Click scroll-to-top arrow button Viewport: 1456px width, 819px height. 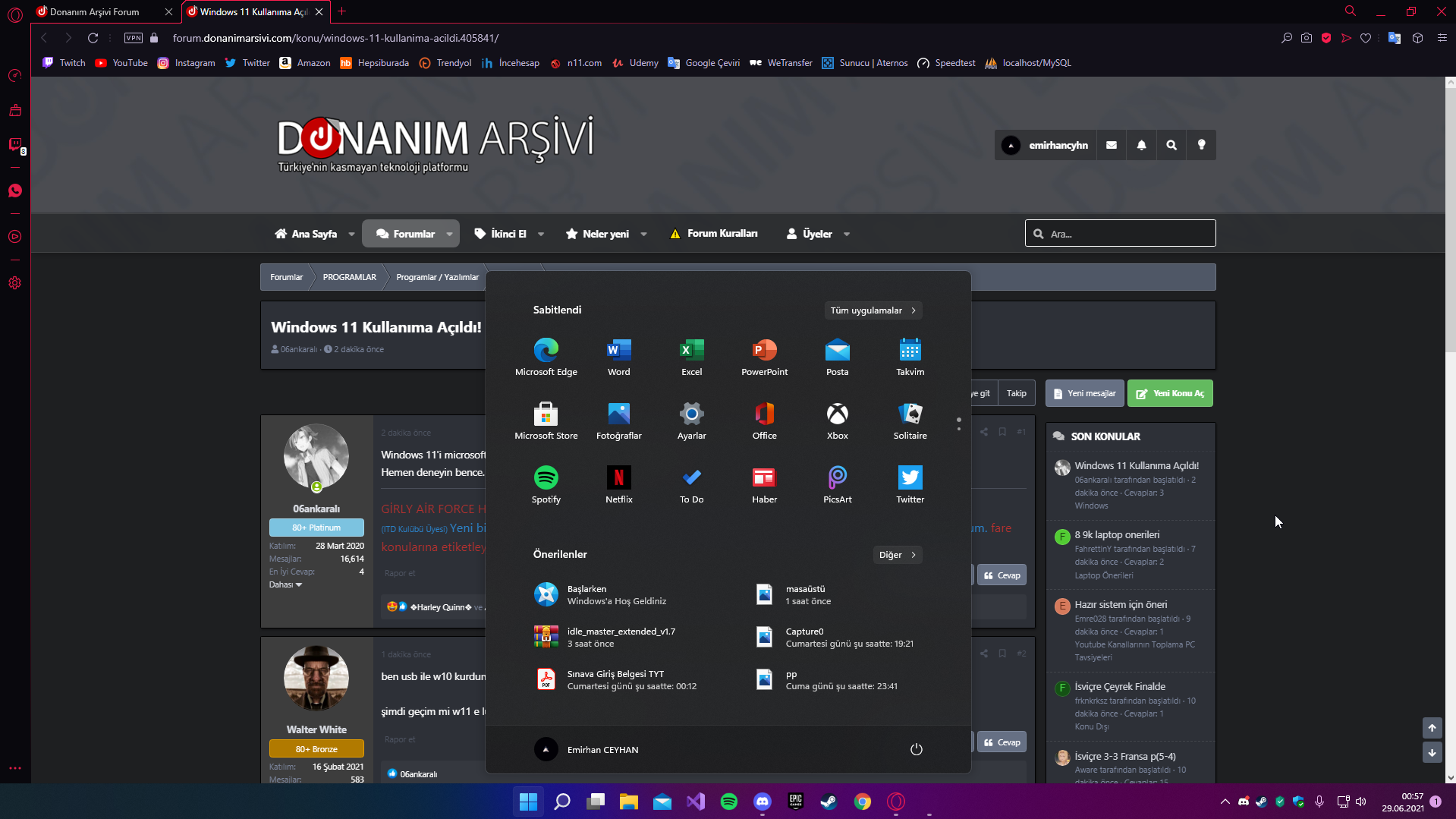(1432, 728)
